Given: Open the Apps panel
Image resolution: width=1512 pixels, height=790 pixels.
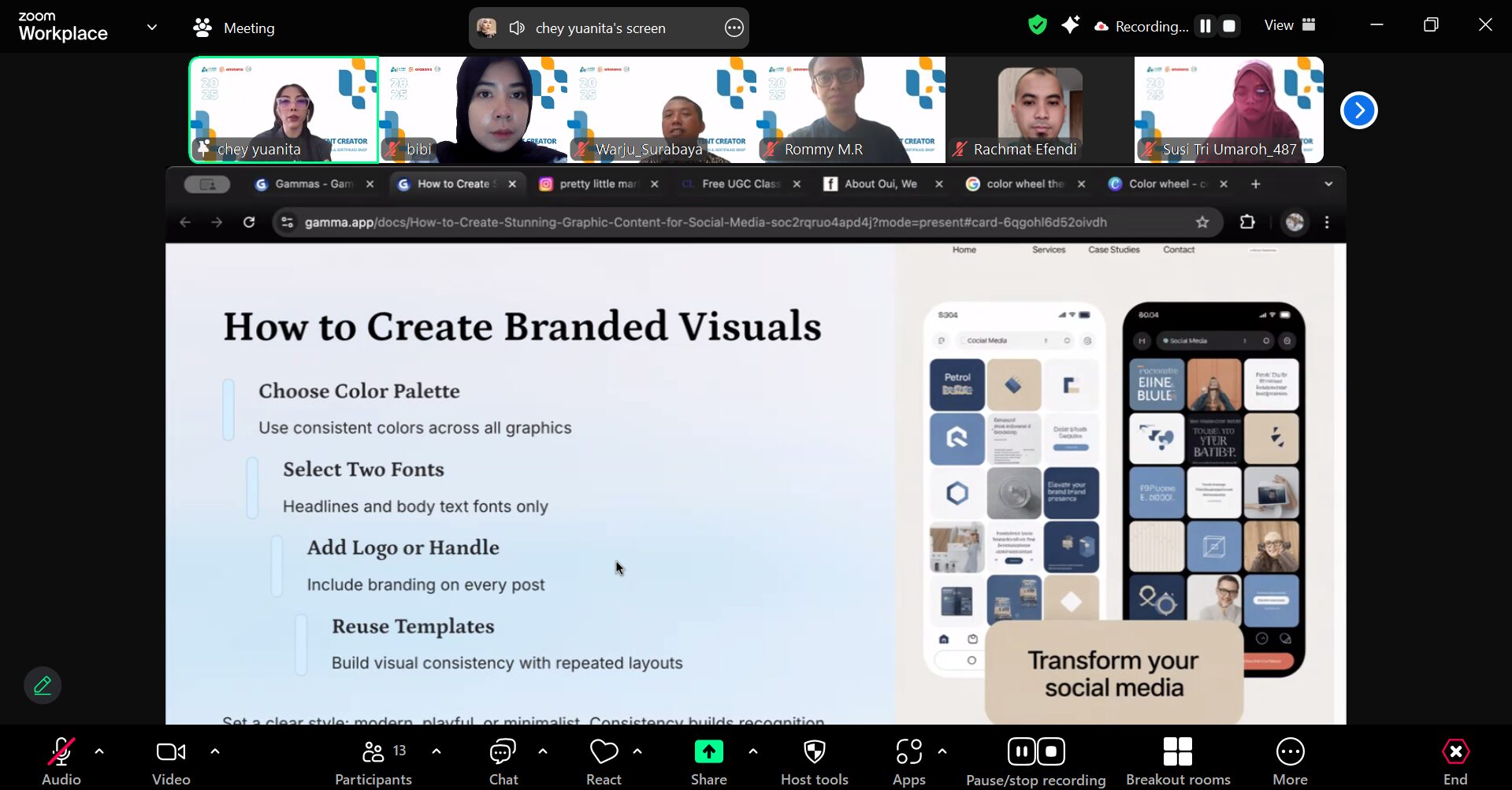Looking at the screenshot, I should [908, 761].
